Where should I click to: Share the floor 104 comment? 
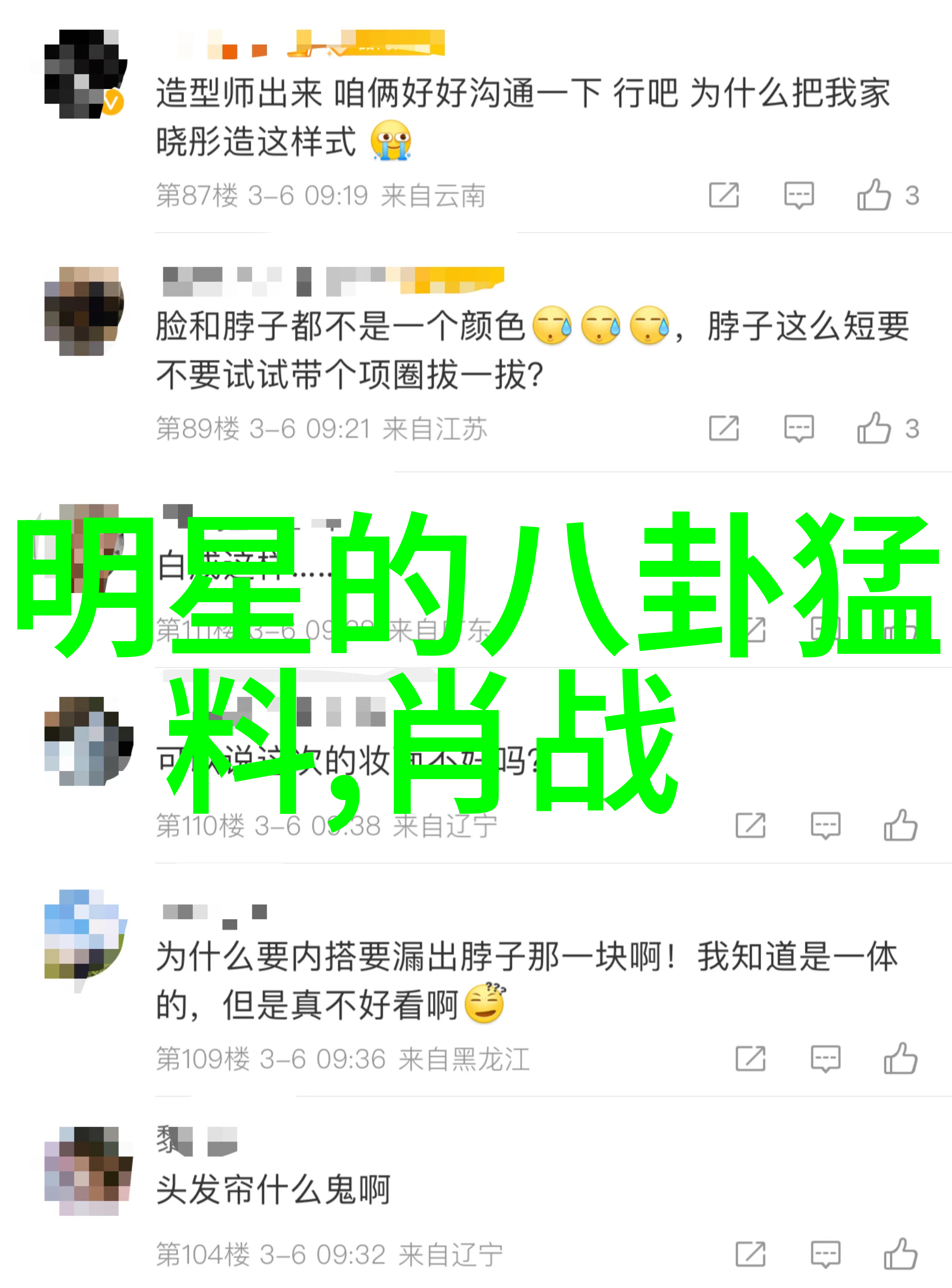(750, 1254)
